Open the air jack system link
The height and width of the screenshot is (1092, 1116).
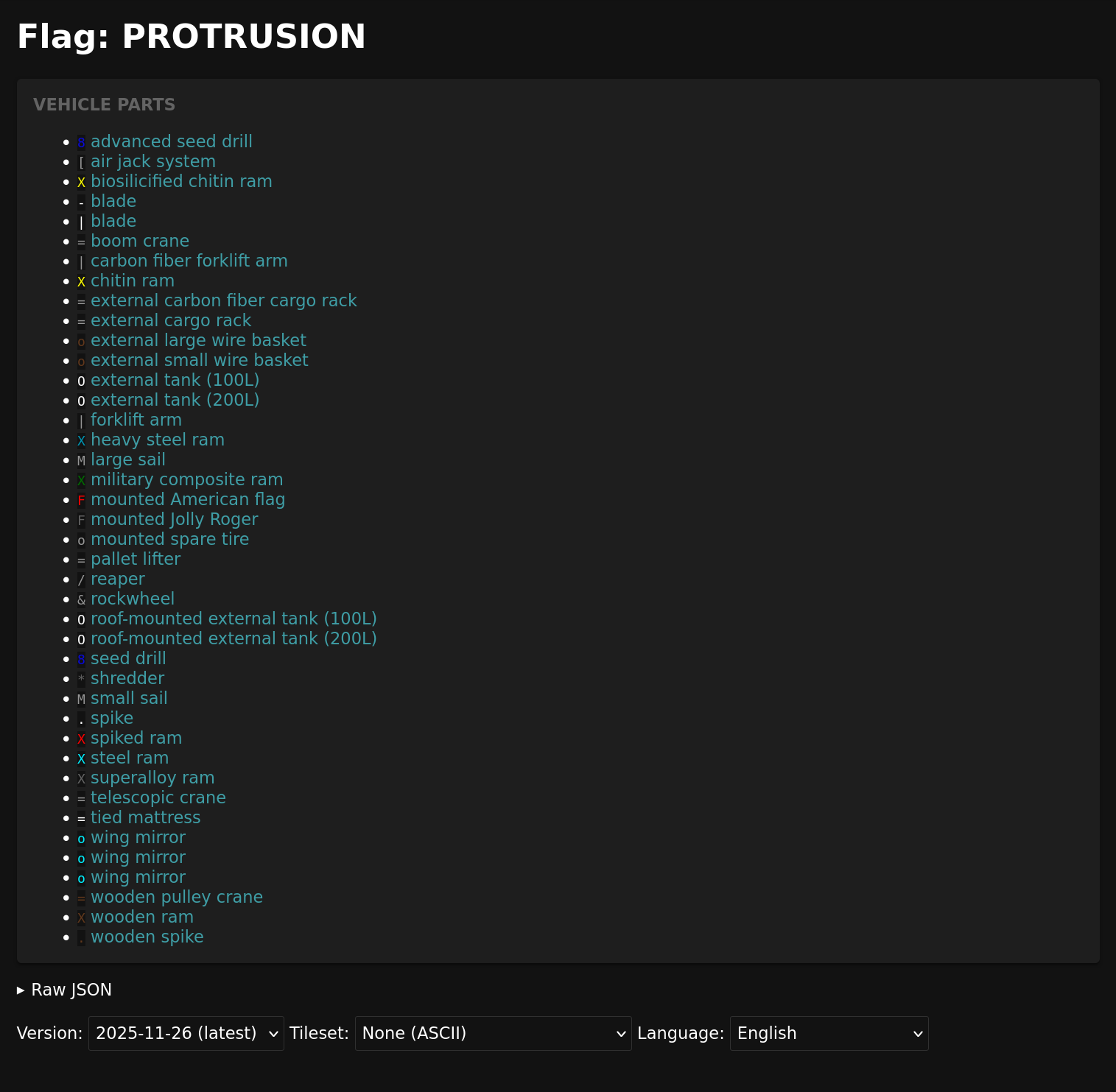[x=153, y=161]
